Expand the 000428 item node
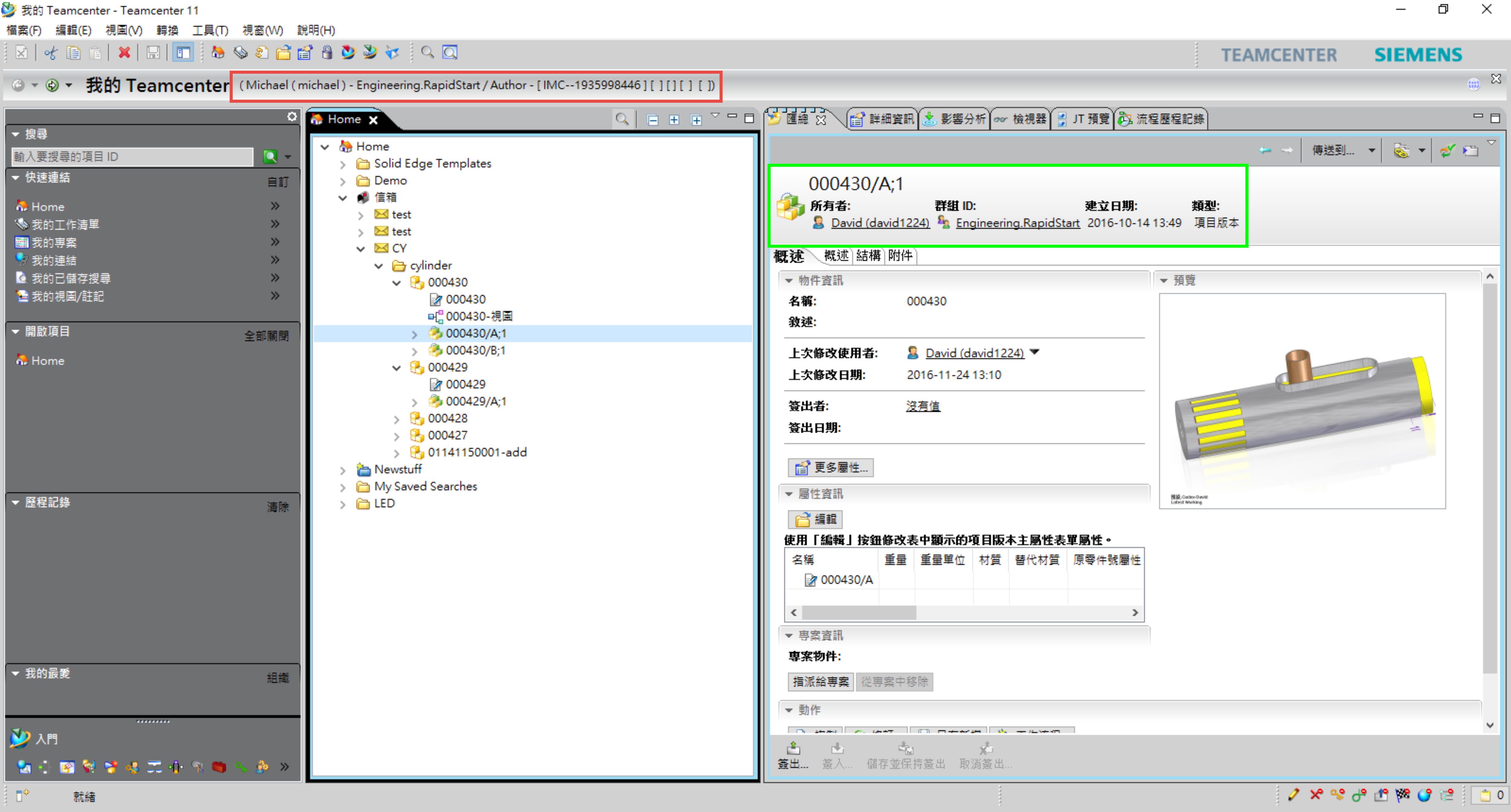1511x812 pixels. [x=396, y=419]
